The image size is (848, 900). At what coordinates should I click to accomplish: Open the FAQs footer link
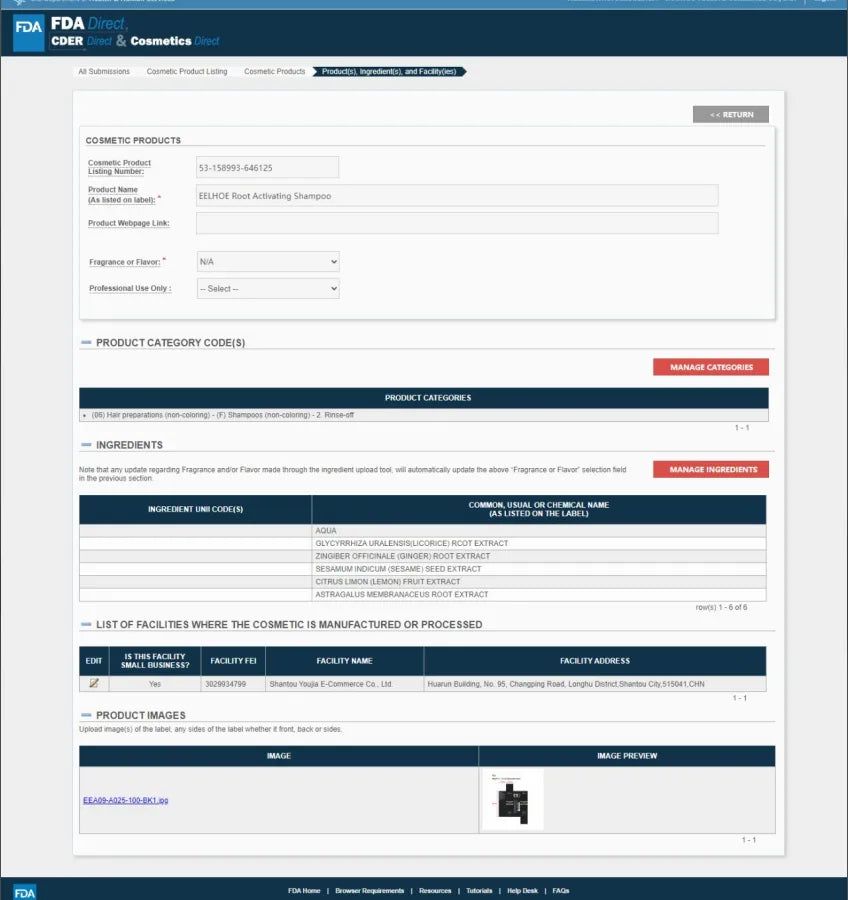(560, 891)
